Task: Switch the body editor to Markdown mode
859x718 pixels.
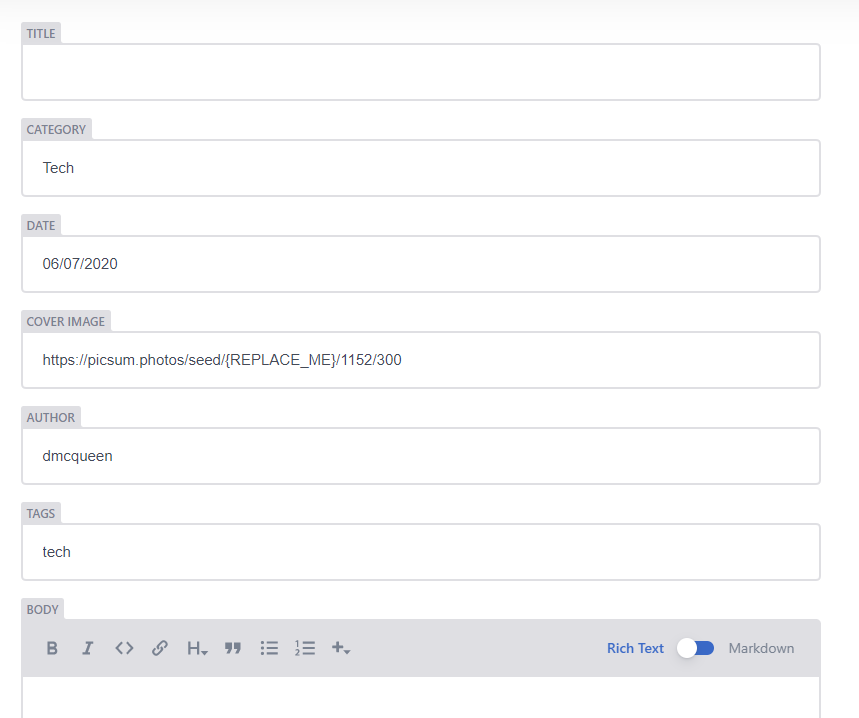Action: coord(696,648)
